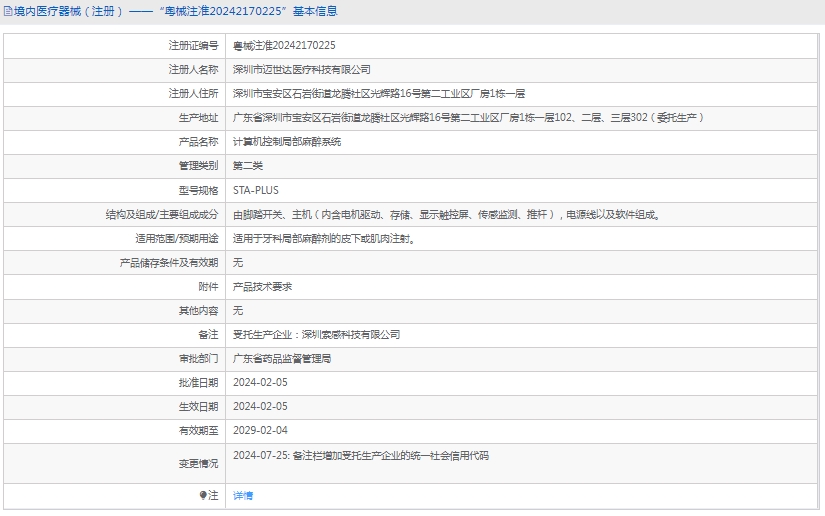Click the attachment value 产品技术要求
Image resolution: width=825 pixels, height=516 pixels.
point(262,286)
